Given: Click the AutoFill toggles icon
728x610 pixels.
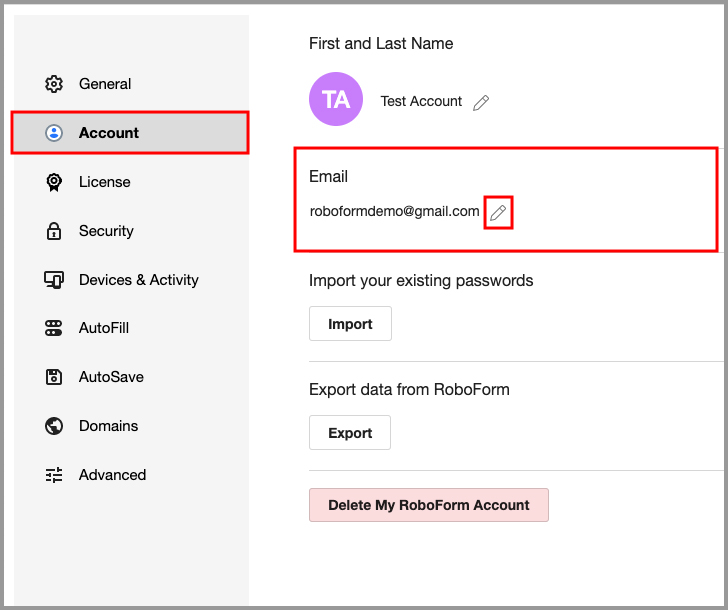Looking at the screenshot, I should [x=53, y=328].
